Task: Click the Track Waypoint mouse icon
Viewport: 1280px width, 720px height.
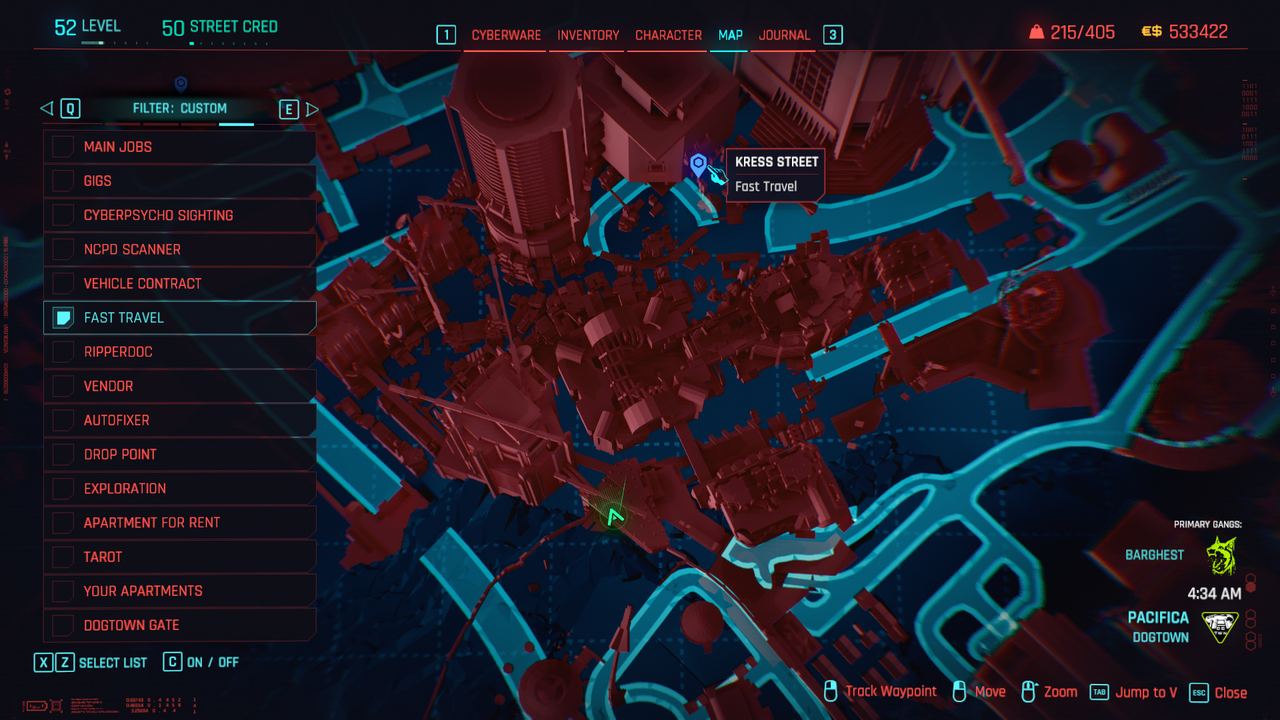Action: [x=829, y=691]
